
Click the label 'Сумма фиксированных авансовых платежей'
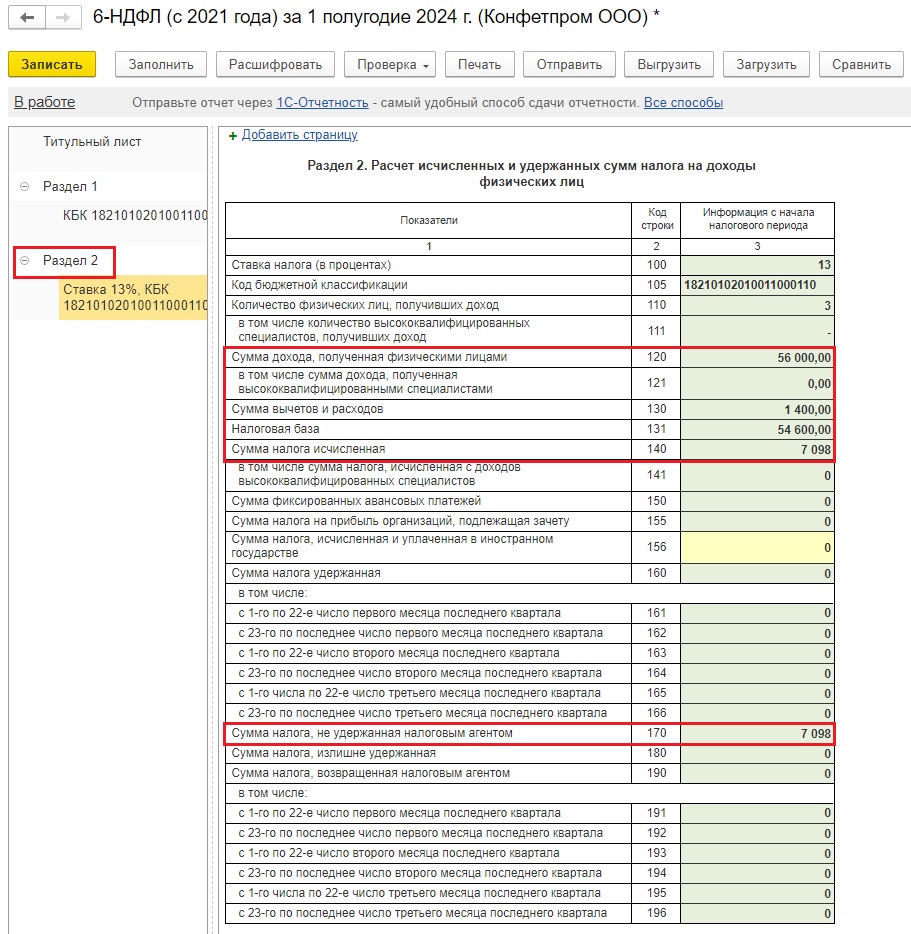356,501
